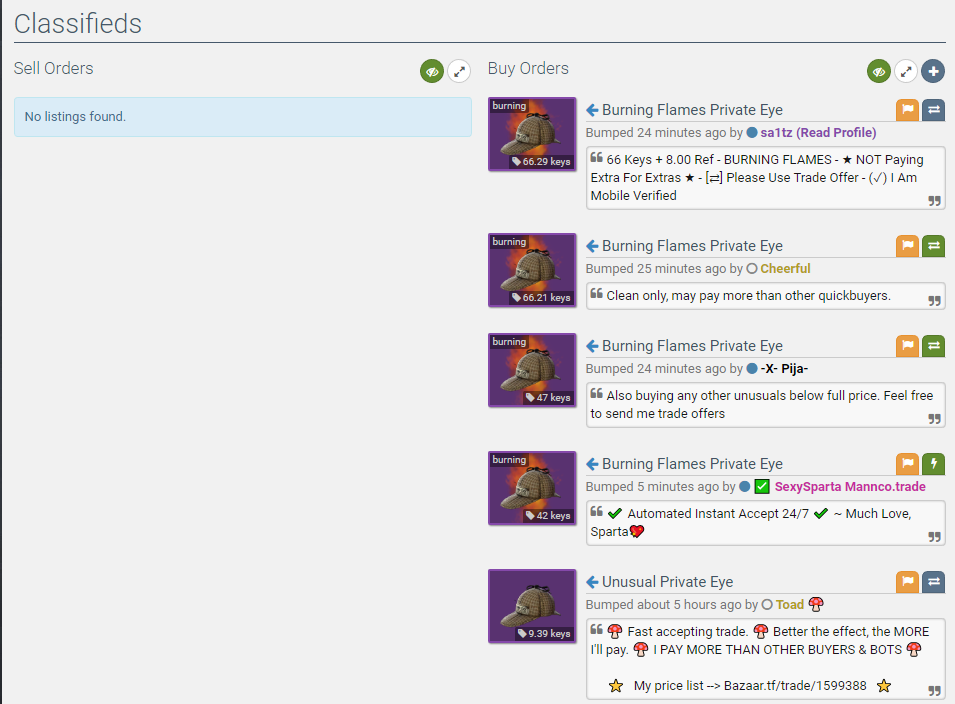
Task: Click SexySparta's online status dot
Action: [744, 487]
